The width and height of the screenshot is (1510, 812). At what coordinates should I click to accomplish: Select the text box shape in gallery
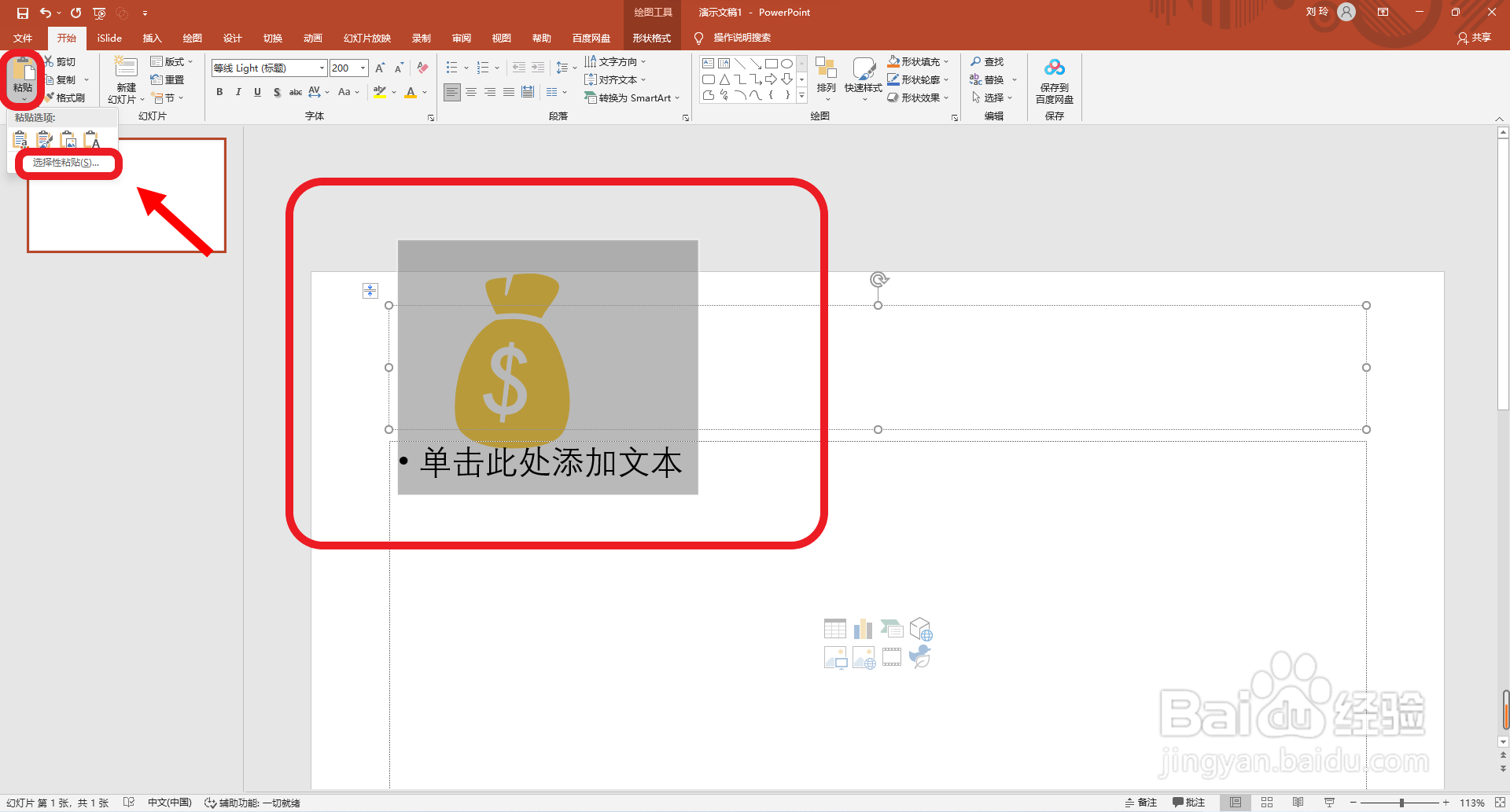pos(709,64)
